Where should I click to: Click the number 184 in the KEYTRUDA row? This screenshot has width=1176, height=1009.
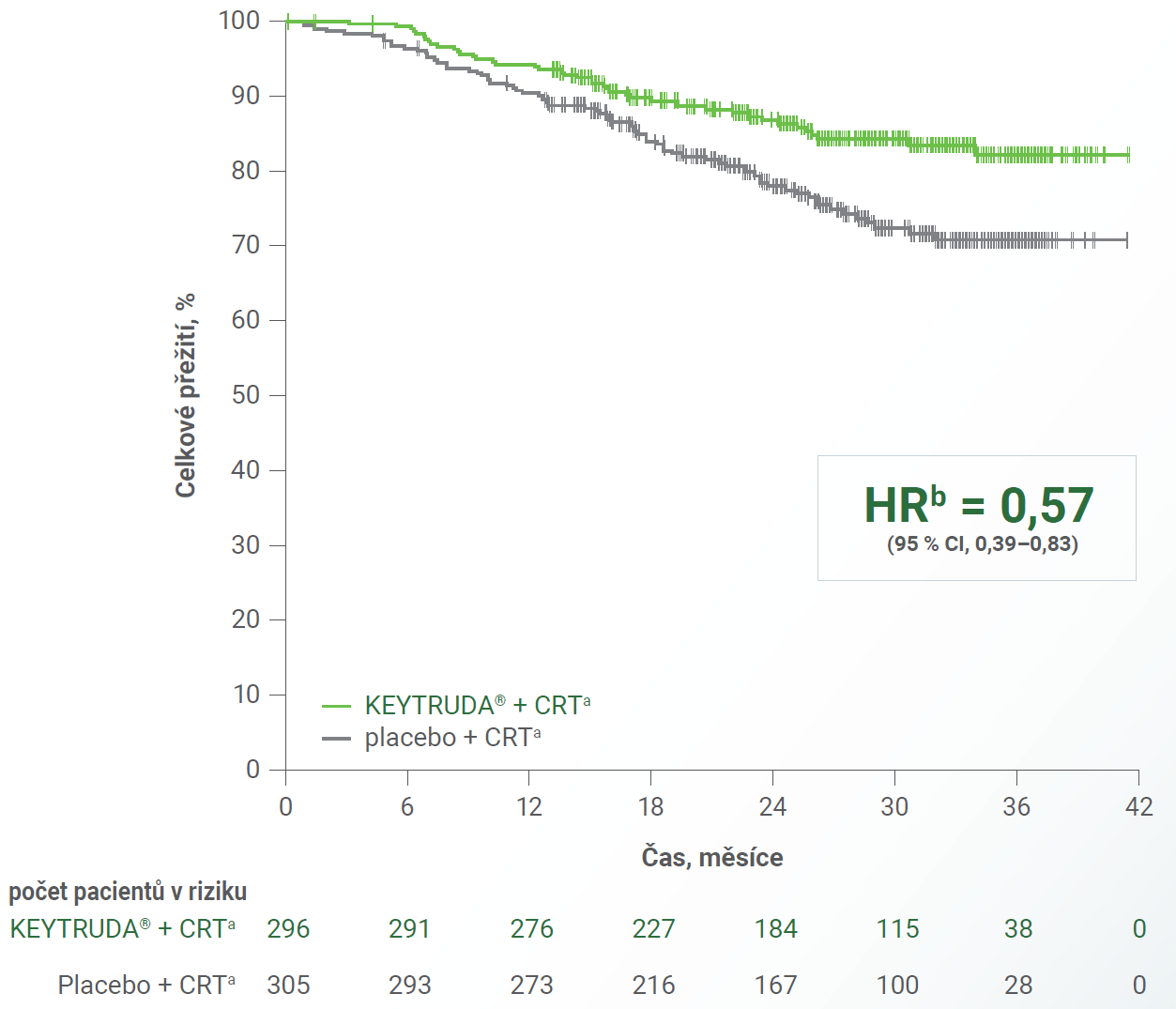point(775,929)
